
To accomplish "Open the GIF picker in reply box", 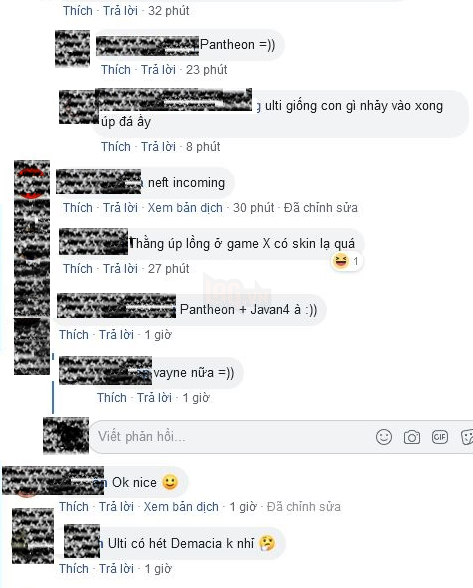I will 440,437.
